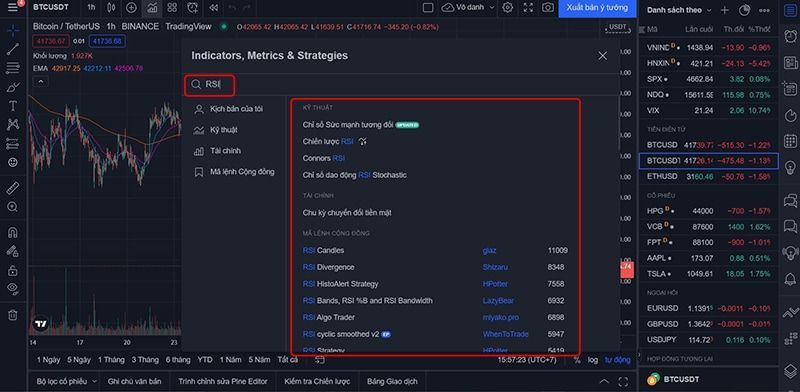
Task: Open the Indicators toolbar icon
Action: pyautogui.click(x=152, y=7)
